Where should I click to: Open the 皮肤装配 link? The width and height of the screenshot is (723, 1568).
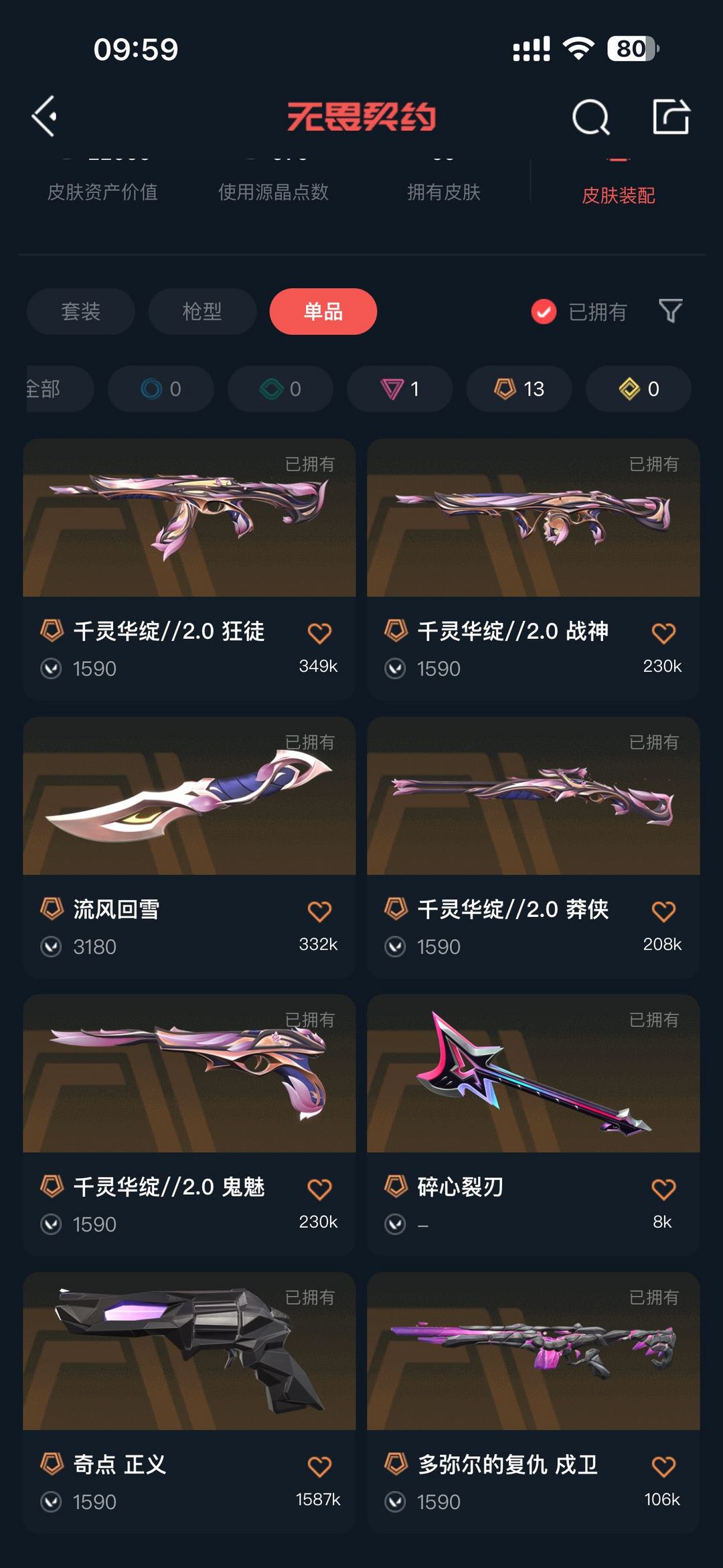[618, 195]
